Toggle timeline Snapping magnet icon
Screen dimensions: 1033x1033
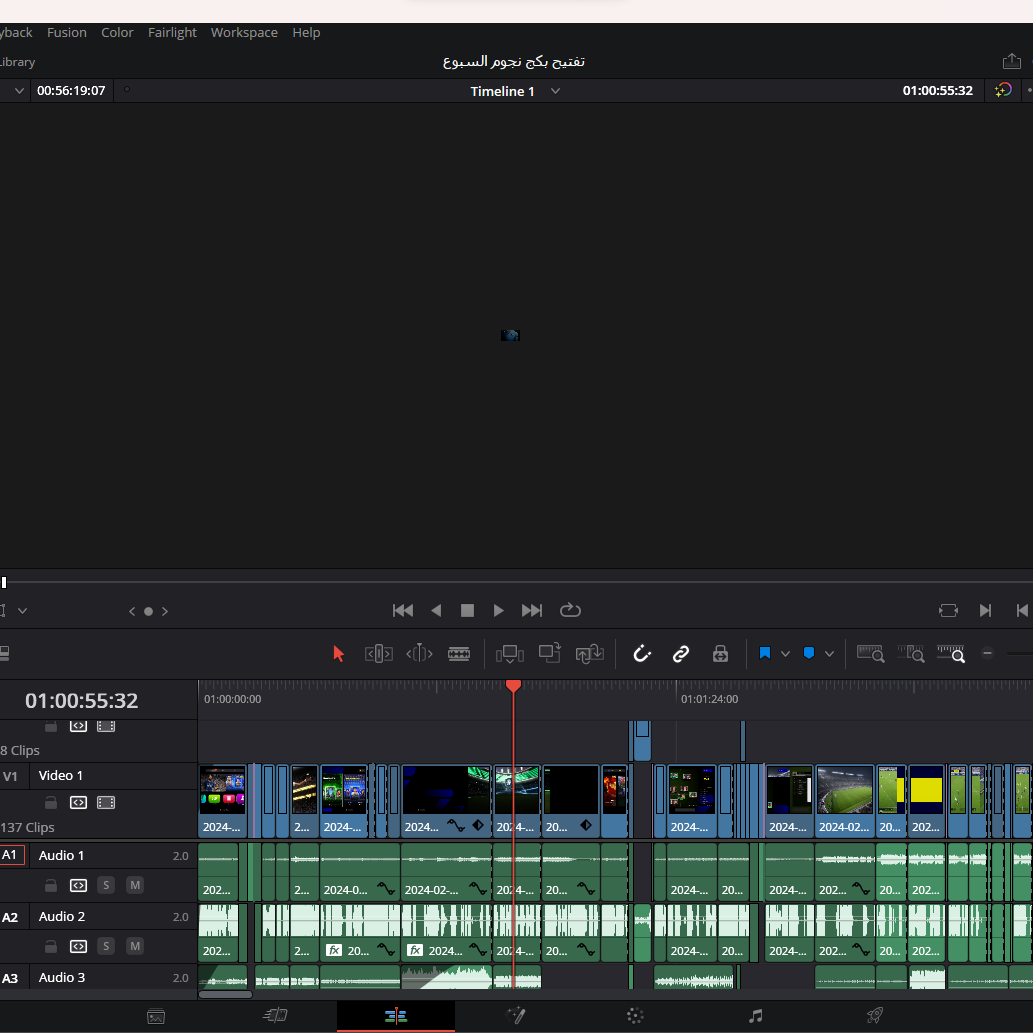[x=642, y=654]
